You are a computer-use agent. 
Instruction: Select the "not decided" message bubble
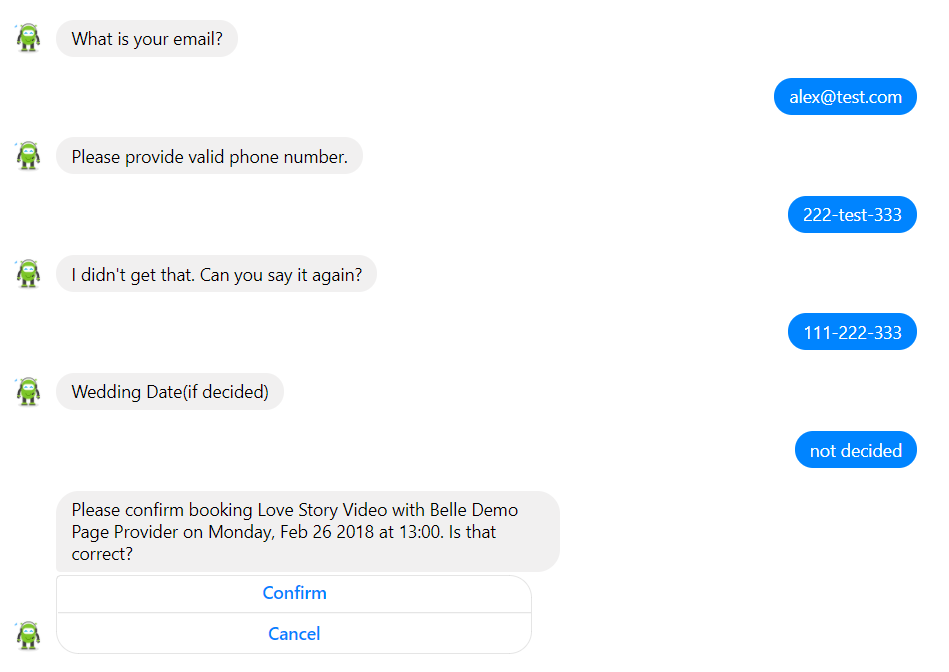pos(856,450)
